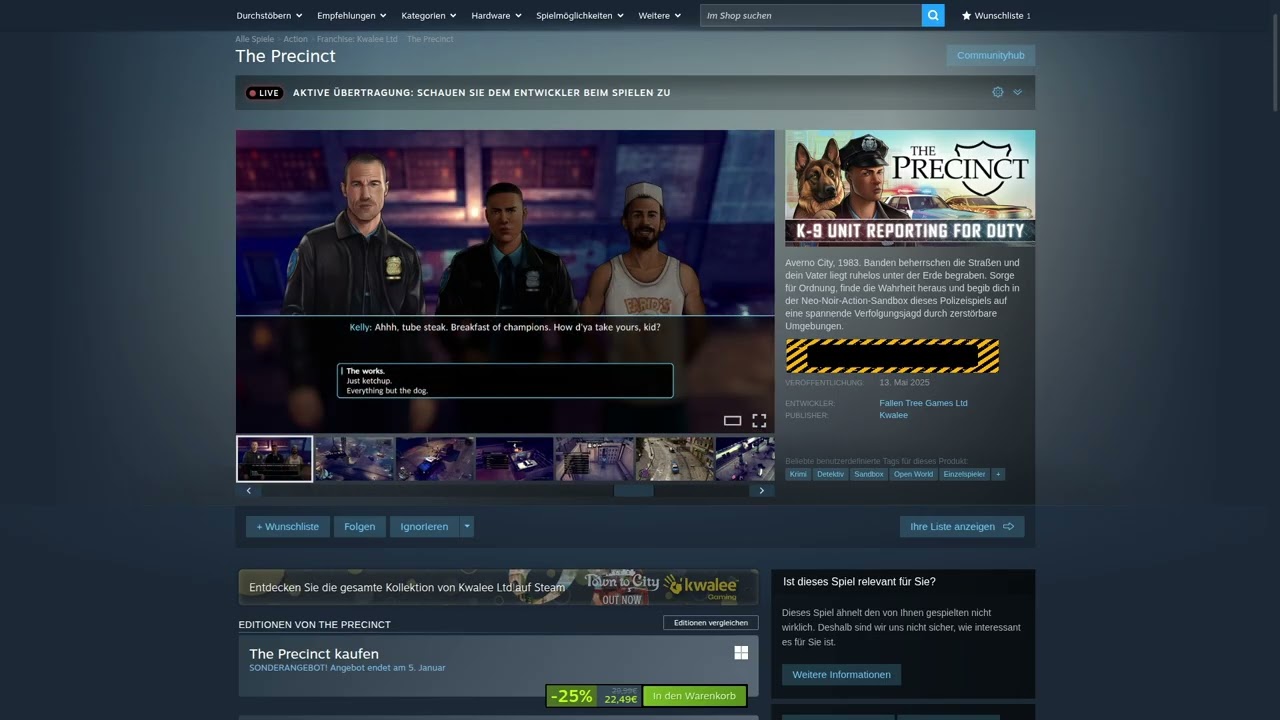Click the Folgen button
This screenshot has width=1280, height=720.
(x=360, y=526)
